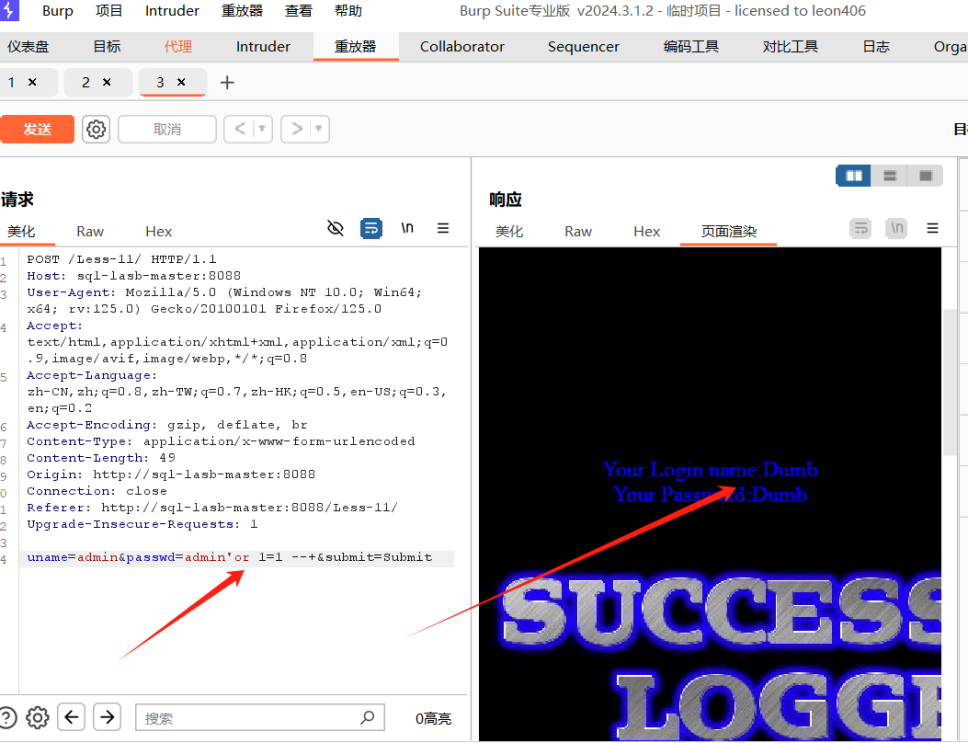This screenshot has width=968, height=743.
Task: Switch to the Intruder tool tab
Action: (x=263, y=46)
